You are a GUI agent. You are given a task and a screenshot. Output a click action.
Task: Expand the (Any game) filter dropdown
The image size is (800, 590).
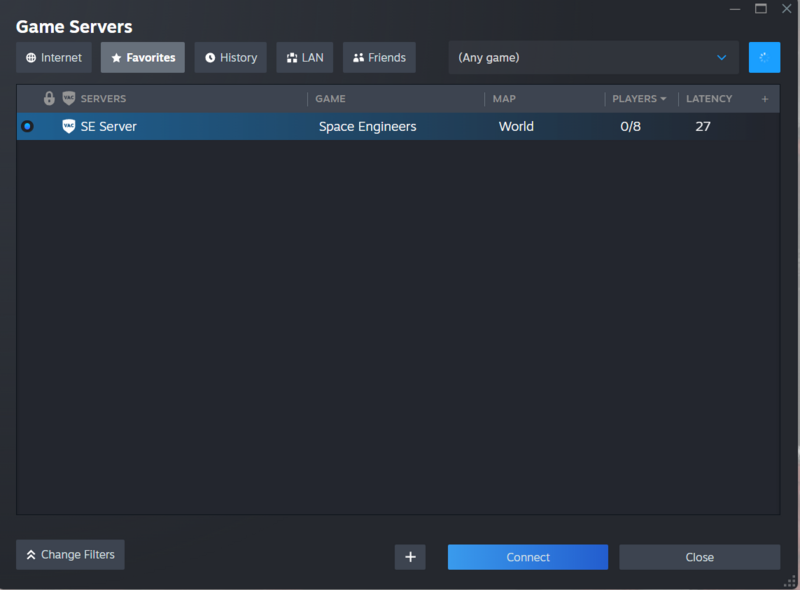[593, 58]
